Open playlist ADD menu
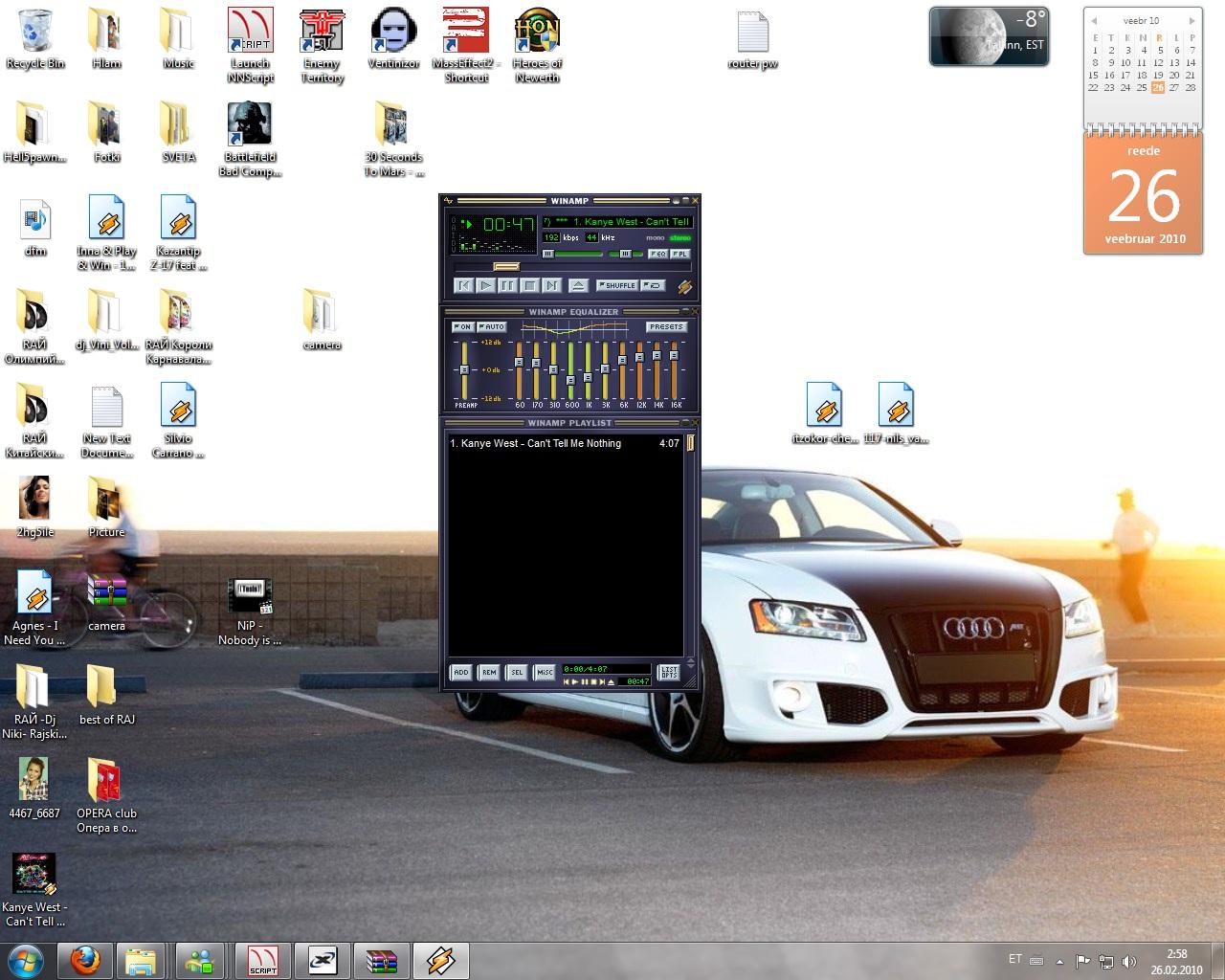The width and height of the screenshot is (1225, 980). [x=461, y=672]
